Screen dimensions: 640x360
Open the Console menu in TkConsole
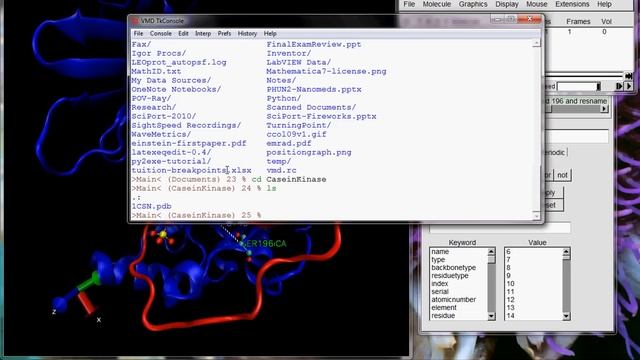point(160,33)
